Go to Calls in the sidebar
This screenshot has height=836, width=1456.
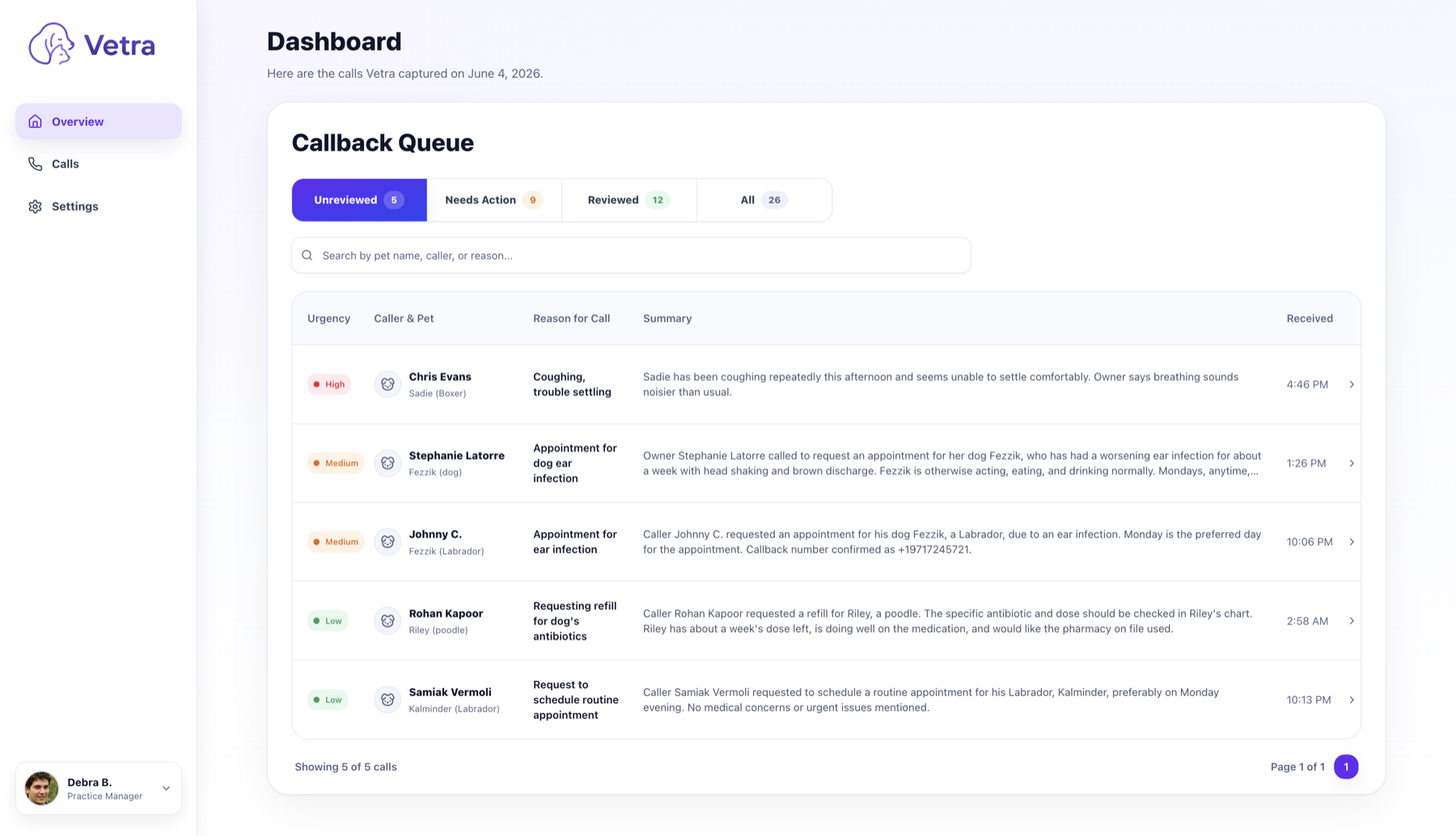99,164
